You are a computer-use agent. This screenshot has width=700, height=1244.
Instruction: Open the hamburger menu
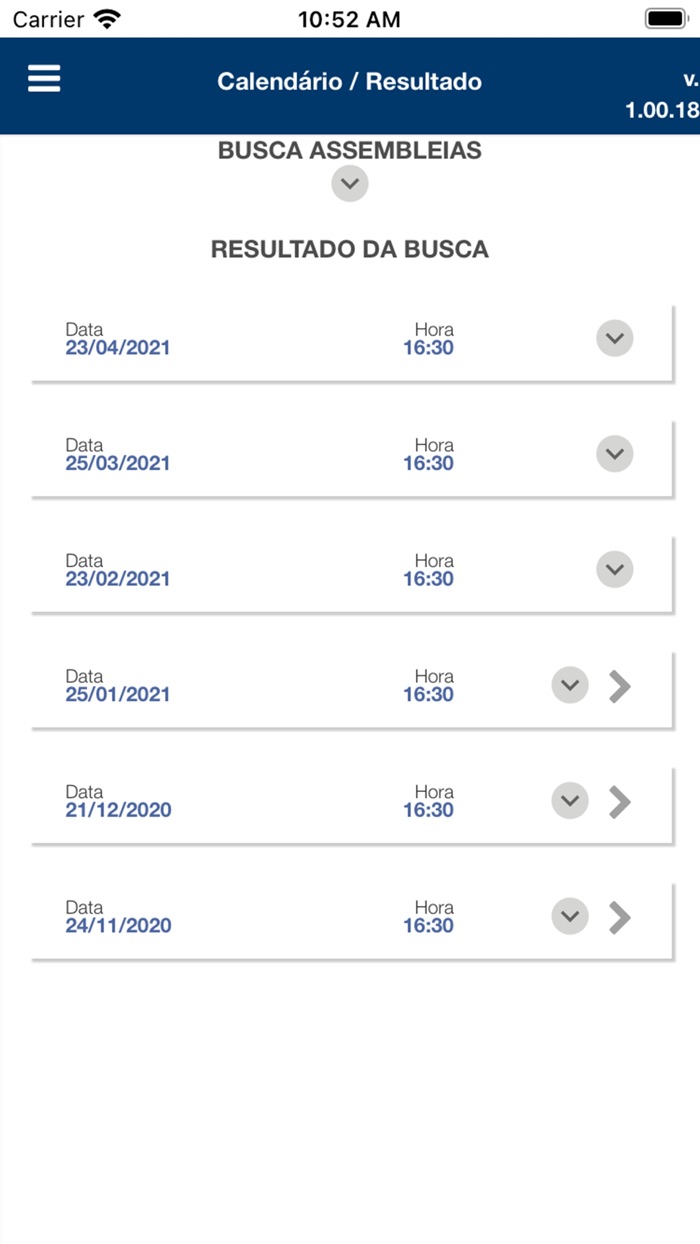click(44, 79)
